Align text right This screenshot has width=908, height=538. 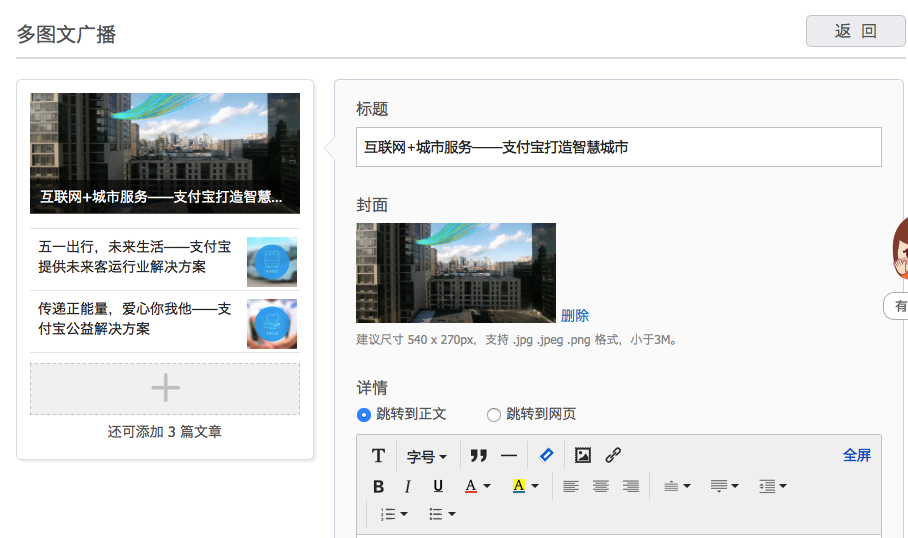(631, 486)
